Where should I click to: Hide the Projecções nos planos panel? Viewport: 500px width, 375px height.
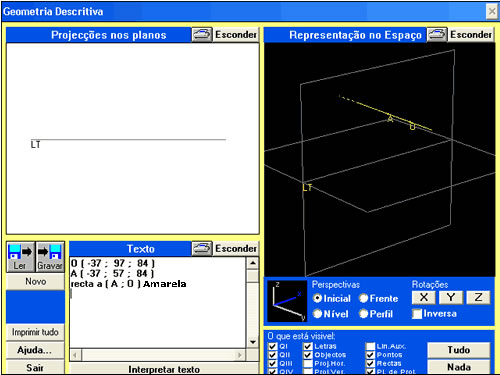click(x=236, y=35)
